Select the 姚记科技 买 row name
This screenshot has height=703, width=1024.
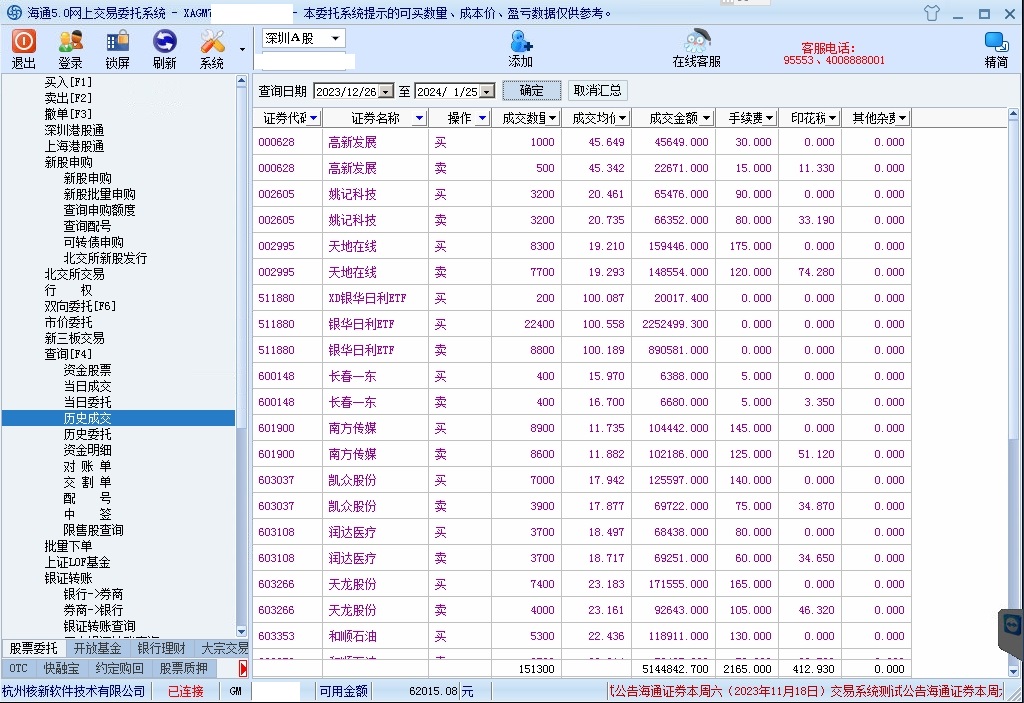[353, 195]
